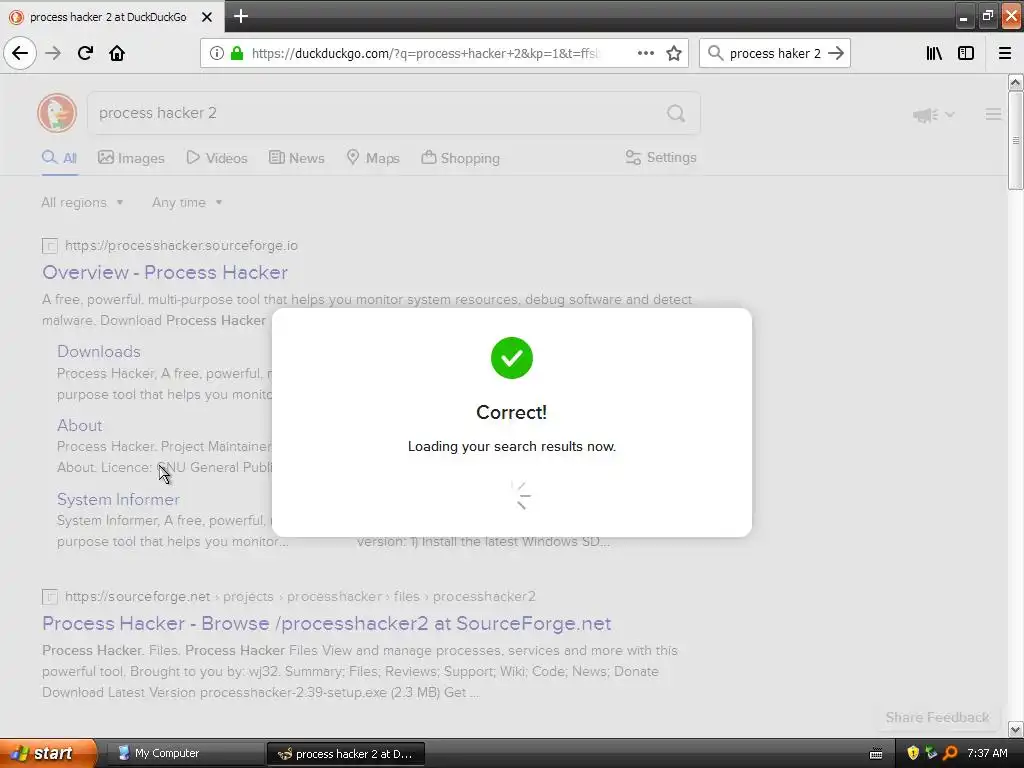The height and width of the screenshot is (768, 1024).
Task: Go back to the previous page
Action: [20, 53]
